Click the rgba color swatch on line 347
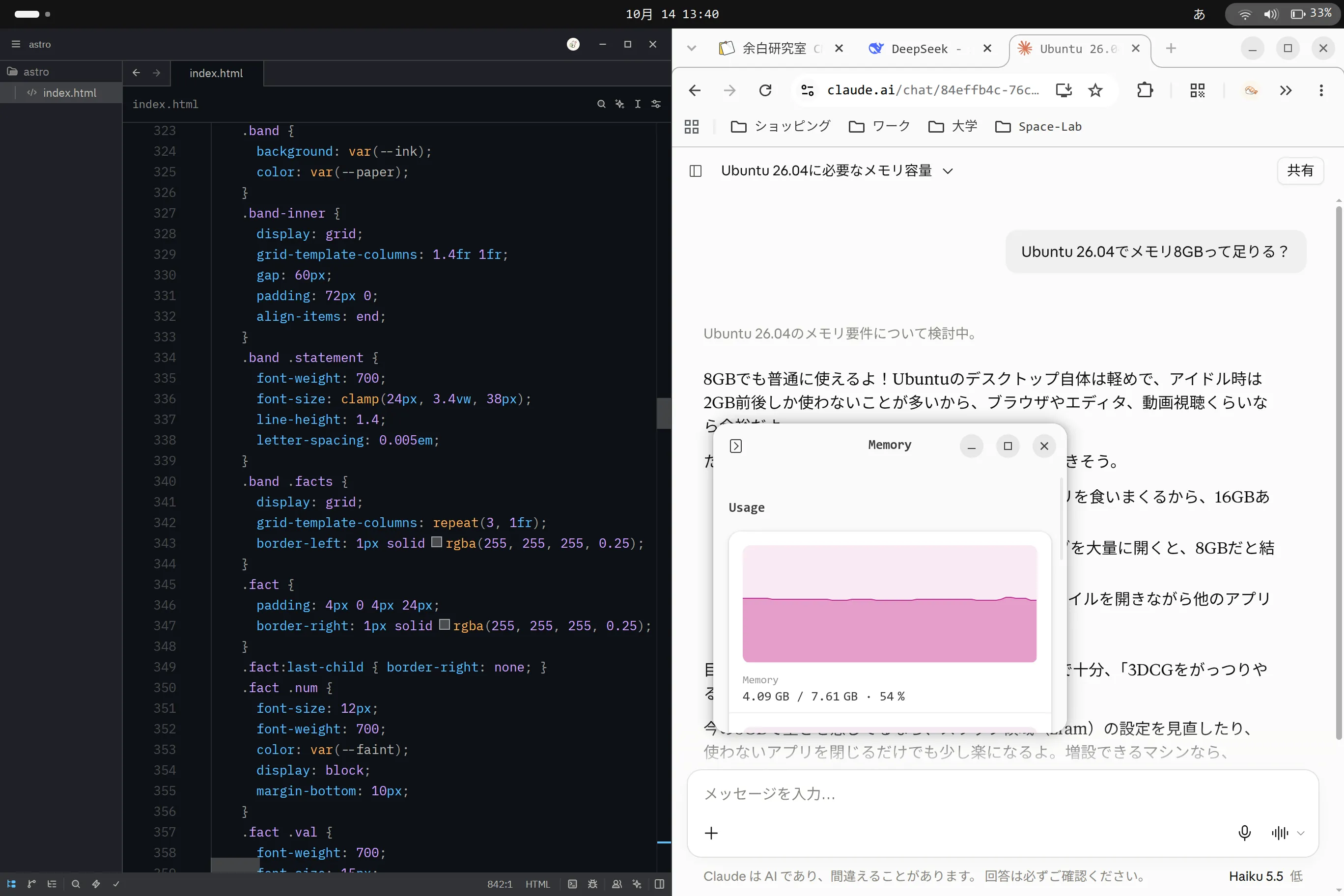 pos(444,624)
